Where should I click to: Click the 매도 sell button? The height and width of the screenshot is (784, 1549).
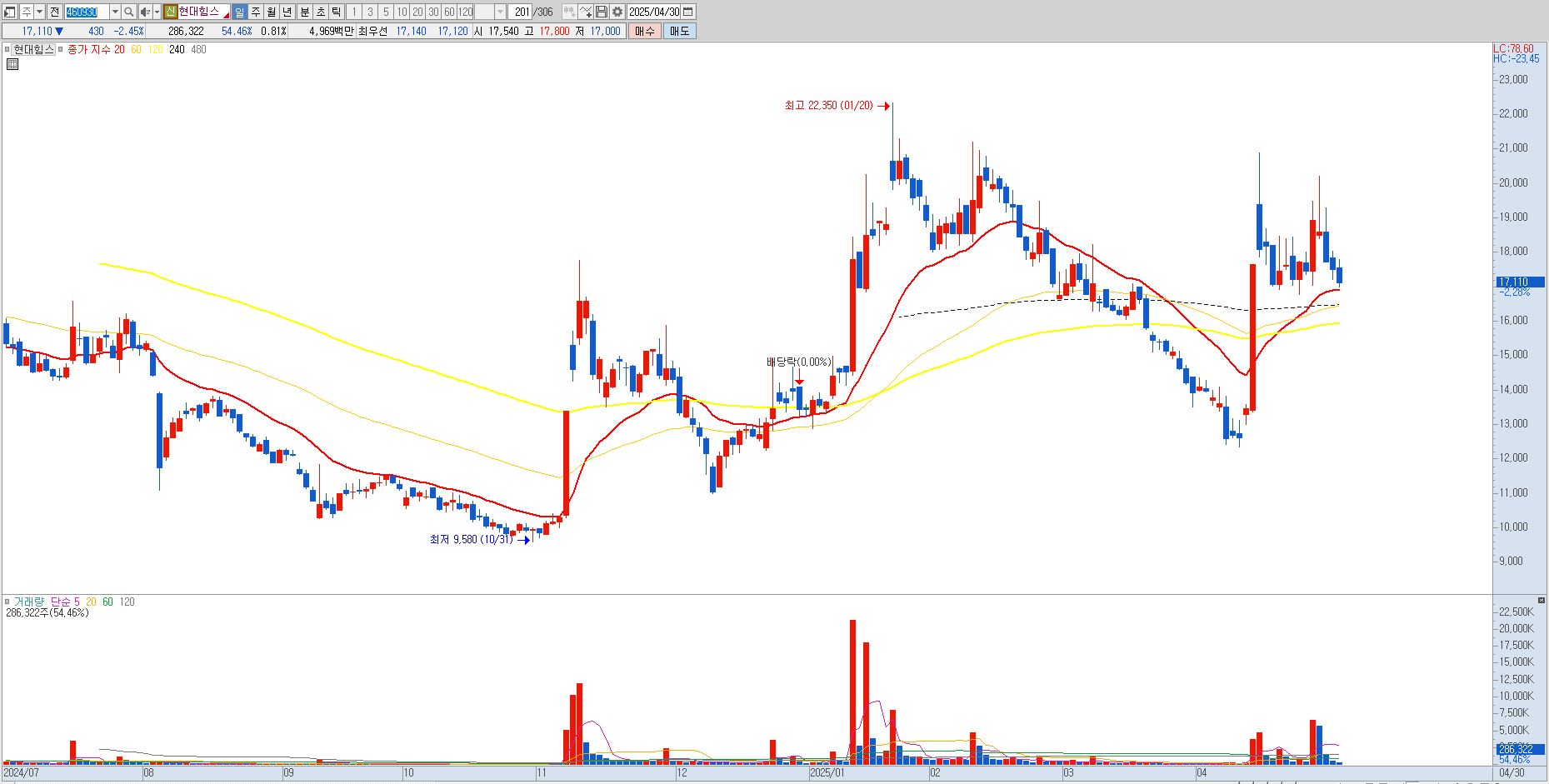point(679,31)
